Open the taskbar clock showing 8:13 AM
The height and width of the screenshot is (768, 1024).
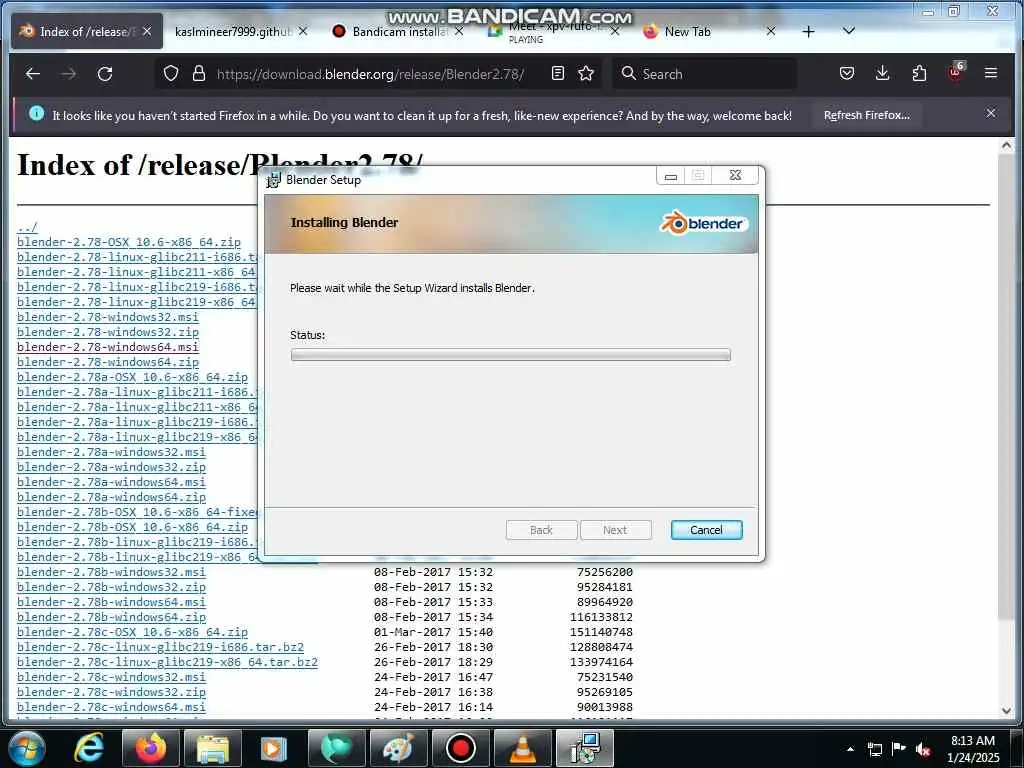pyautogui.click(x=972, y=748)
